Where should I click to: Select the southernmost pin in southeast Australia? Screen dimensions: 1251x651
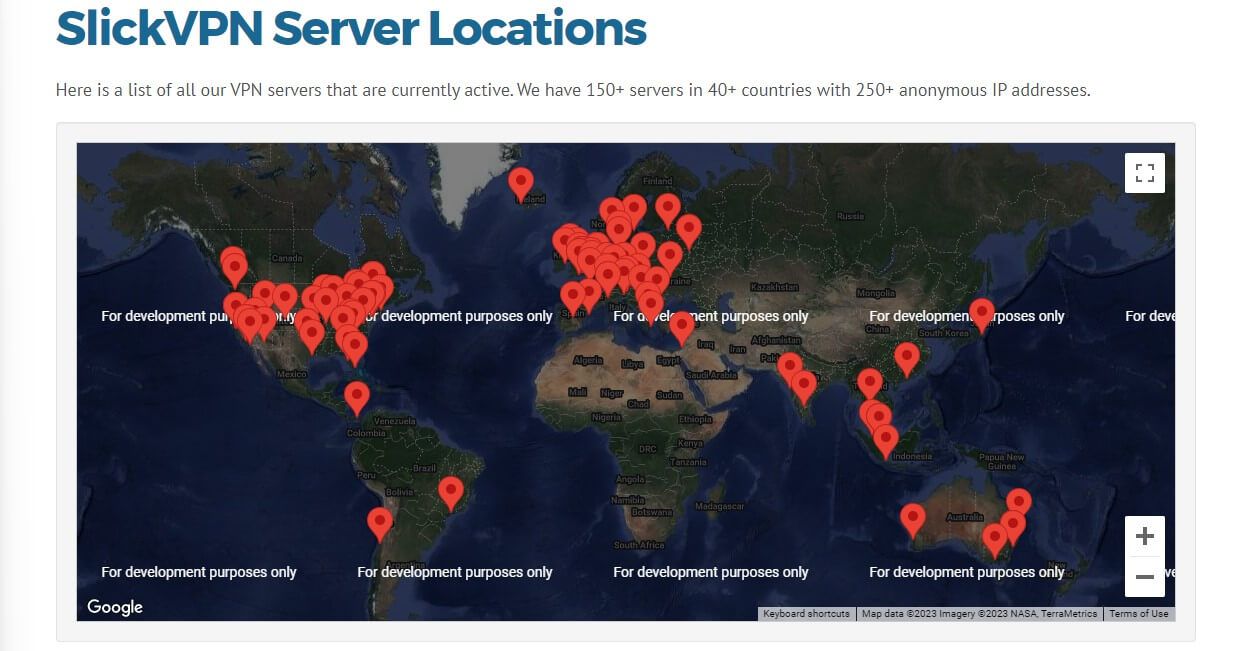[x=994, y=542]
